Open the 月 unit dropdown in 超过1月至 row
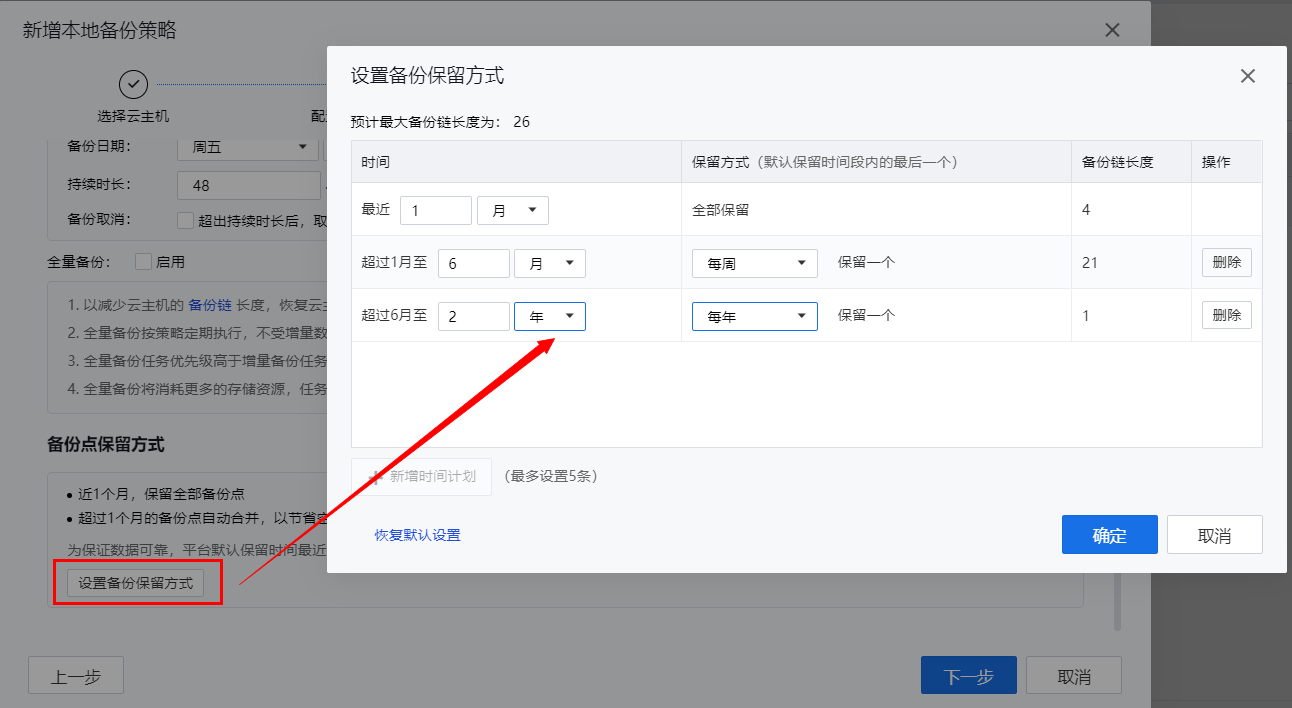This screenshot has height=708, width=1292. click(550, 264)
